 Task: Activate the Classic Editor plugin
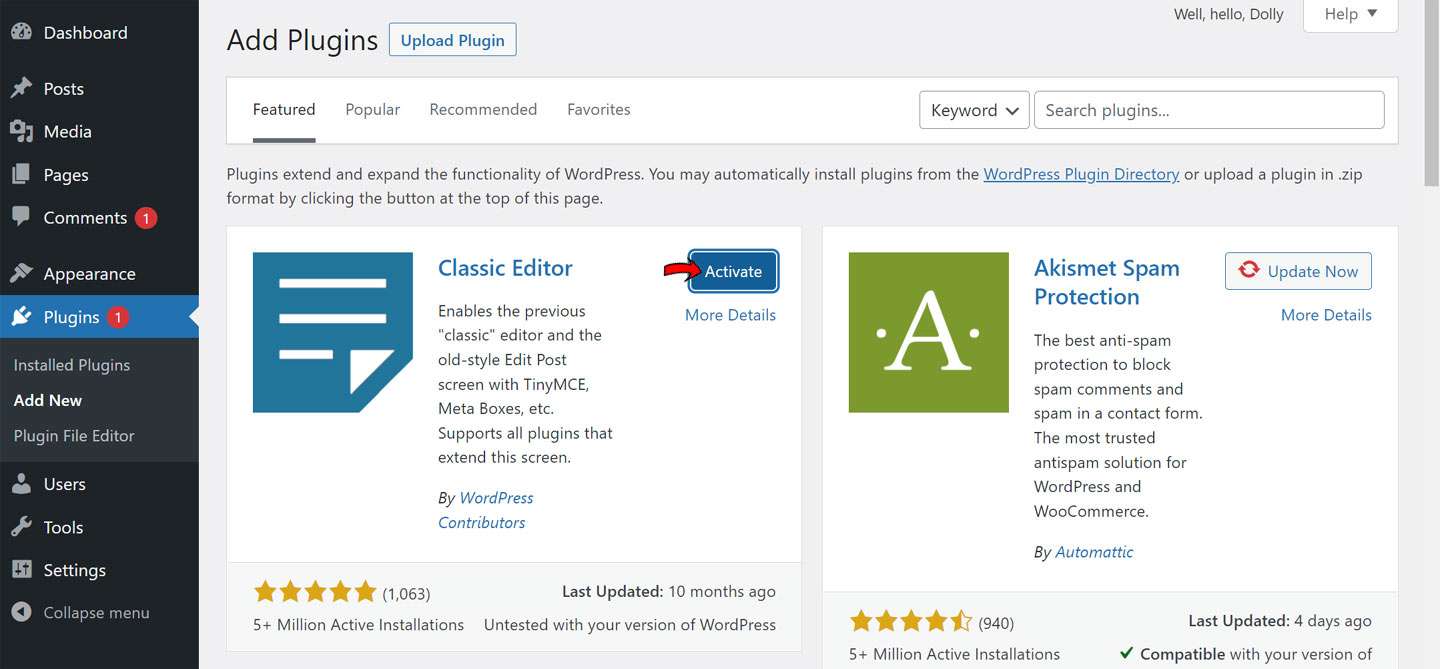733,271
